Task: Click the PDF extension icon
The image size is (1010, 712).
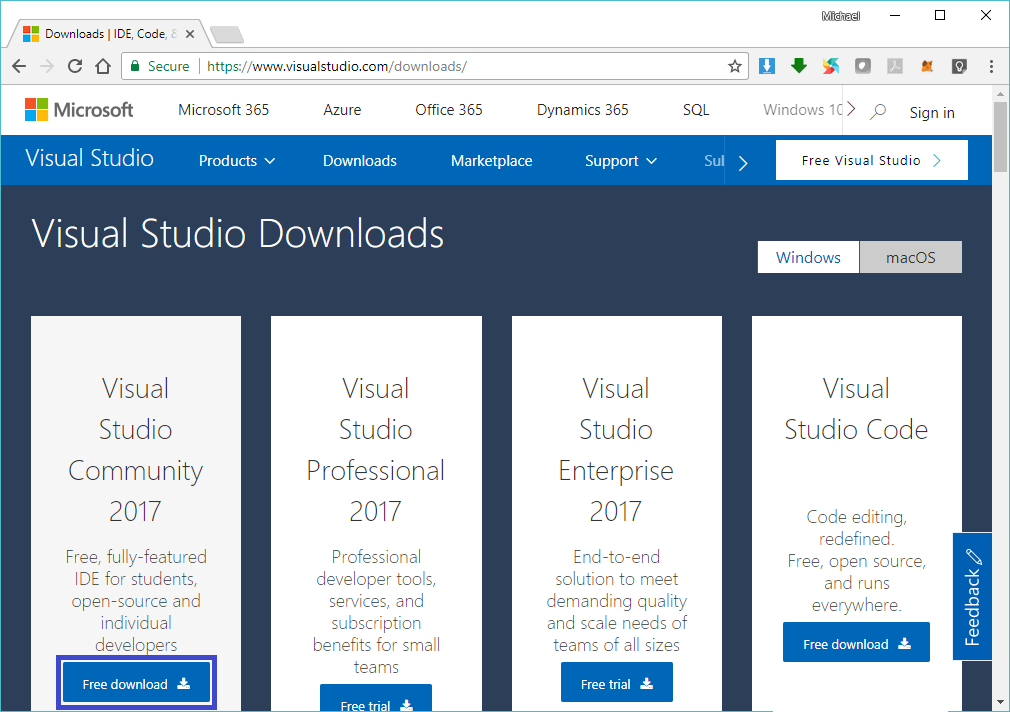Action: pos(895,66)
